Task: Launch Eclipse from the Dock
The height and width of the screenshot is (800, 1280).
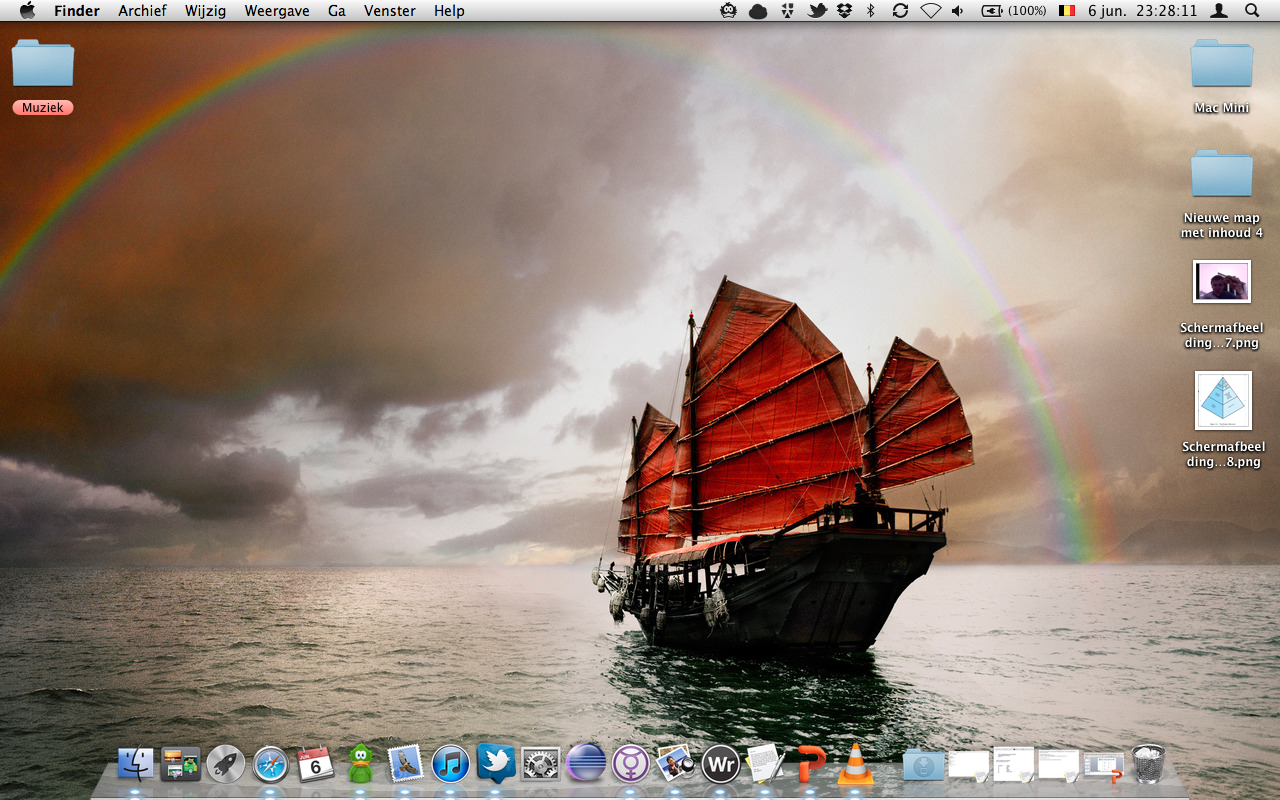Action: pos(586,765)
